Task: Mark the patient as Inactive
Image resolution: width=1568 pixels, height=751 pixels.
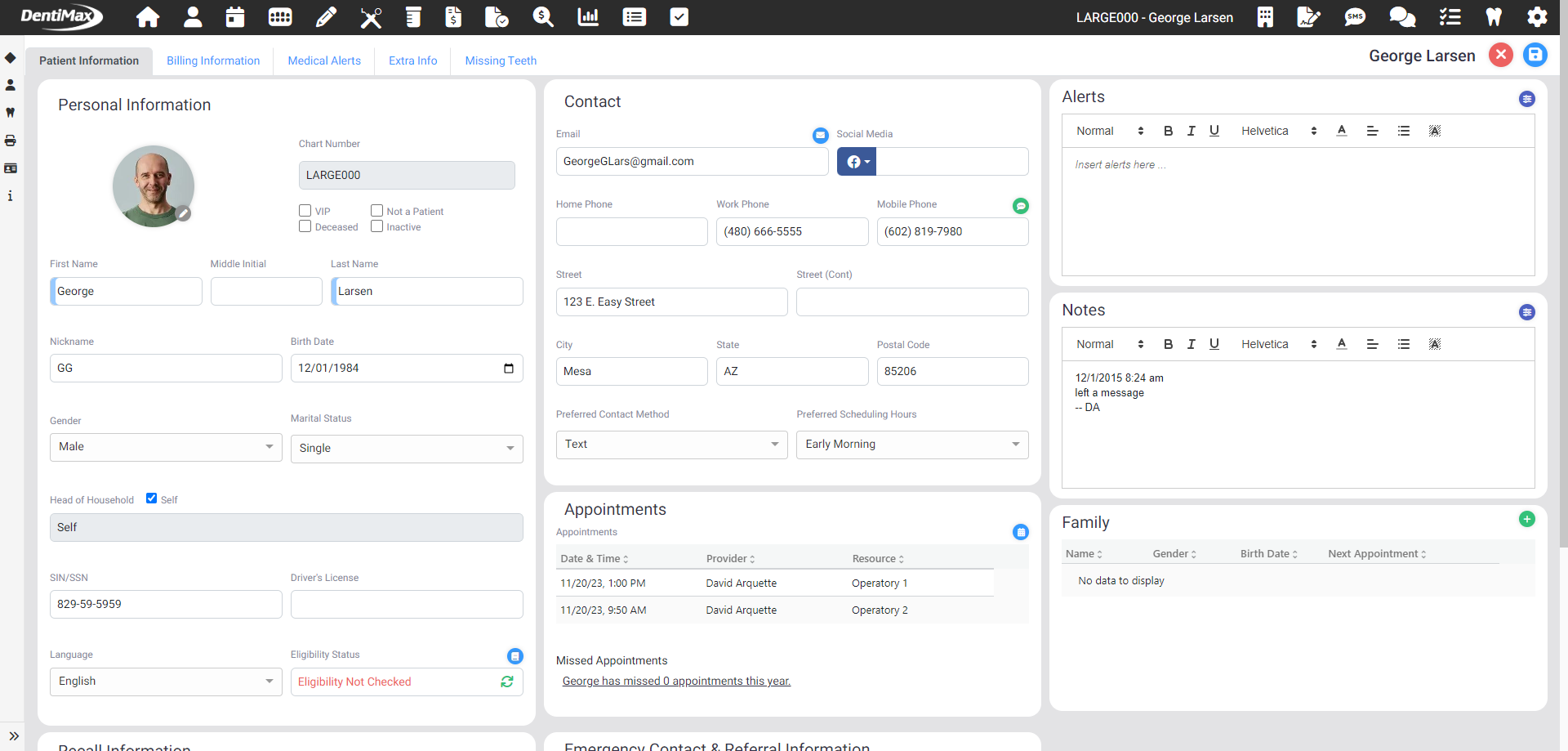Action: tap(376, 226)
